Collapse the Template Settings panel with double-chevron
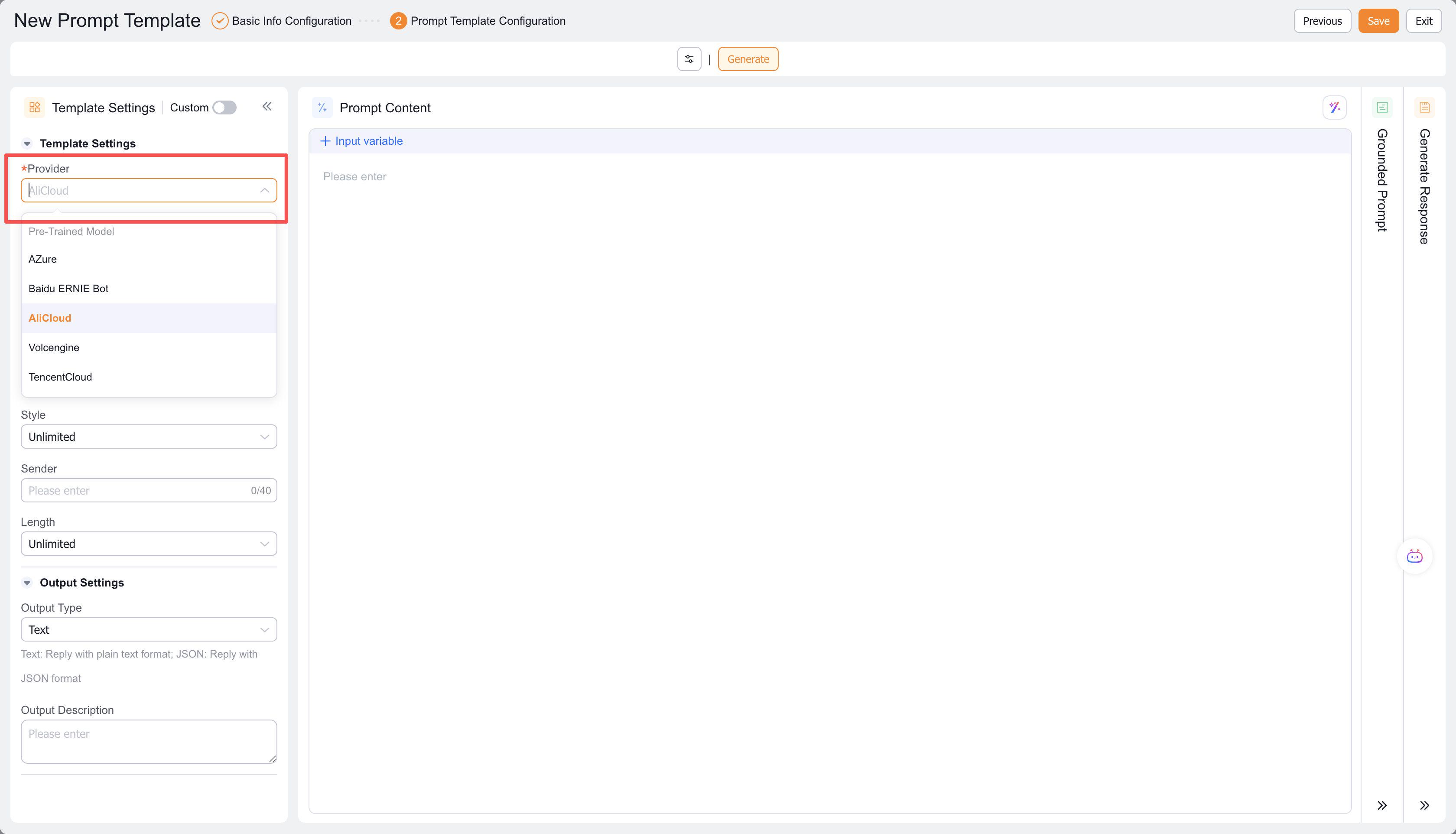 pos(267,107)
